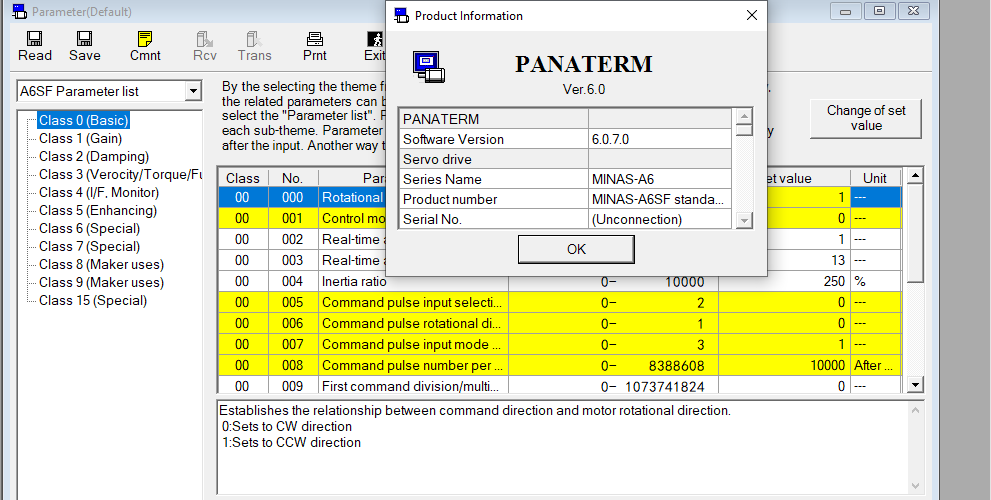
Task: Click the Trans transmit icon
Action: coord(254,46)
